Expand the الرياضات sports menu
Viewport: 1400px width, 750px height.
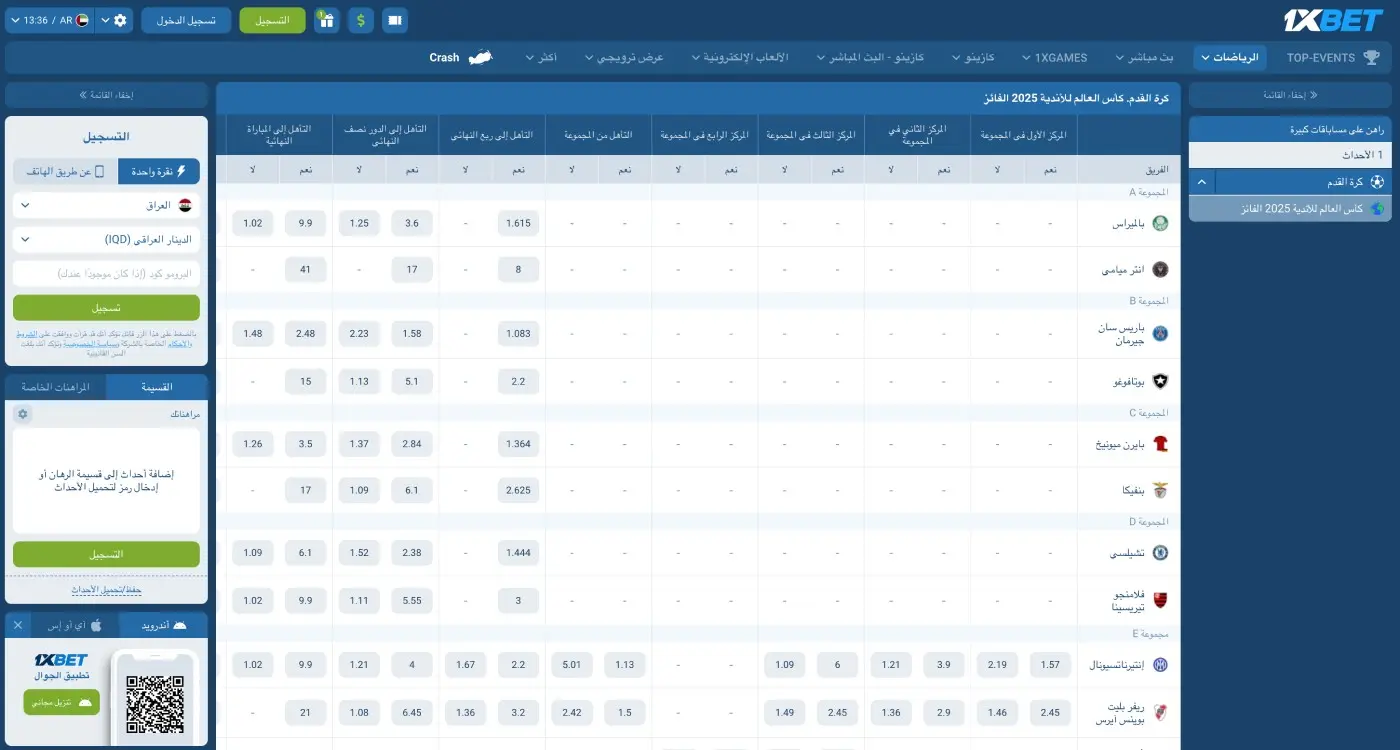coord(1229,58)
